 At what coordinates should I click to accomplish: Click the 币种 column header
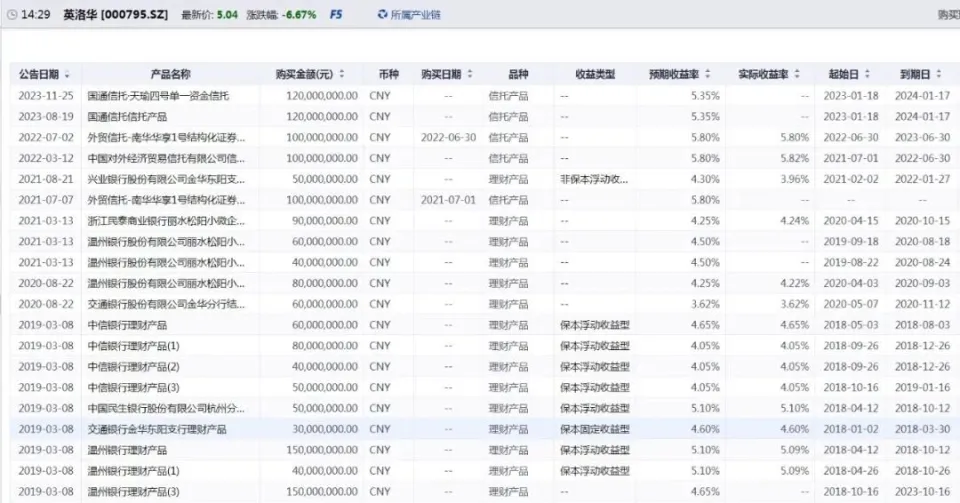(388, 75)
